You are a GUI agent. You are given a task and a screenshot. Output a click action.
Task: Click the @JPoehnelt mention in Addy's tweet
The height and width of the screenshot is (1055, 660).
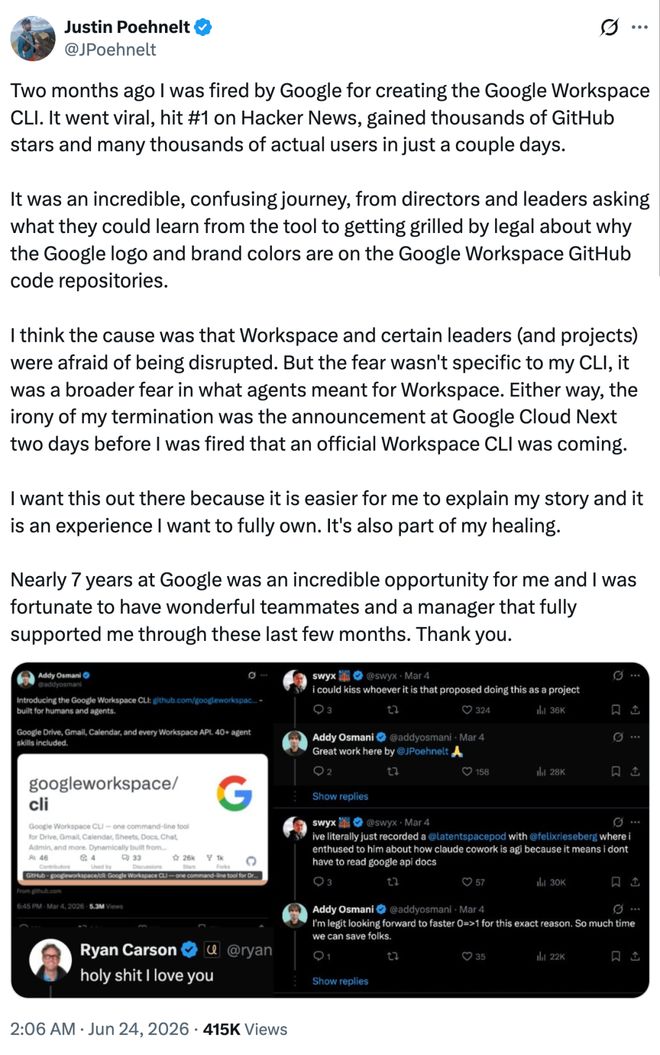coord(423,752)
